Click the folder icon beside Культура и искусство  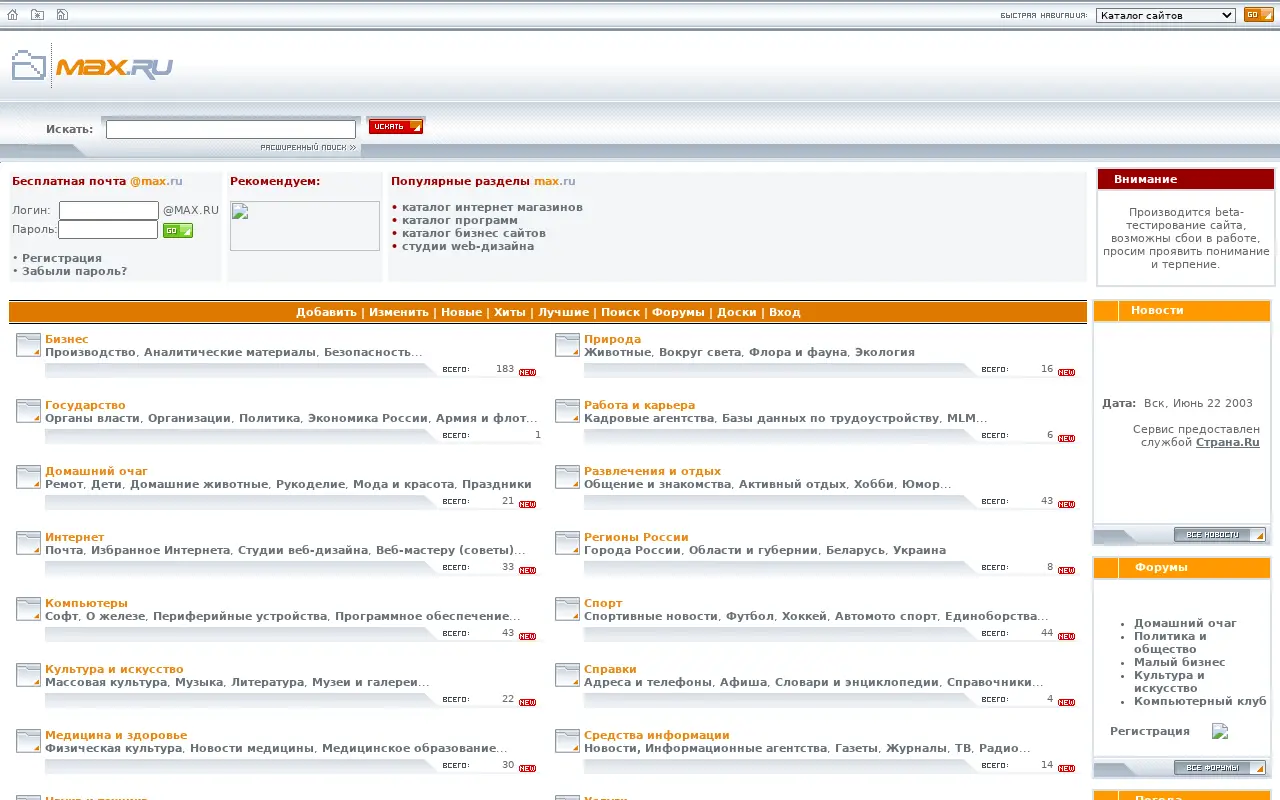point(28,675)
